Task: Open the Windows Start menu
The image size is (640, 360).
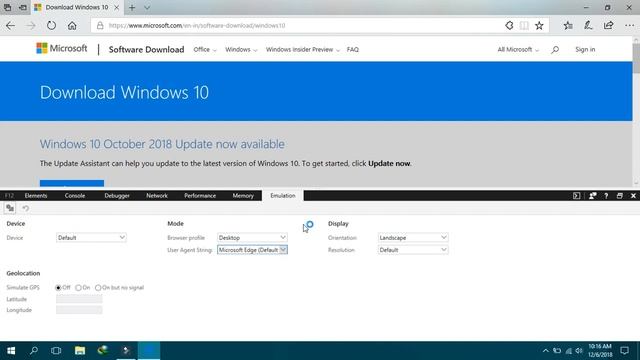Action: tap(11, 351)
